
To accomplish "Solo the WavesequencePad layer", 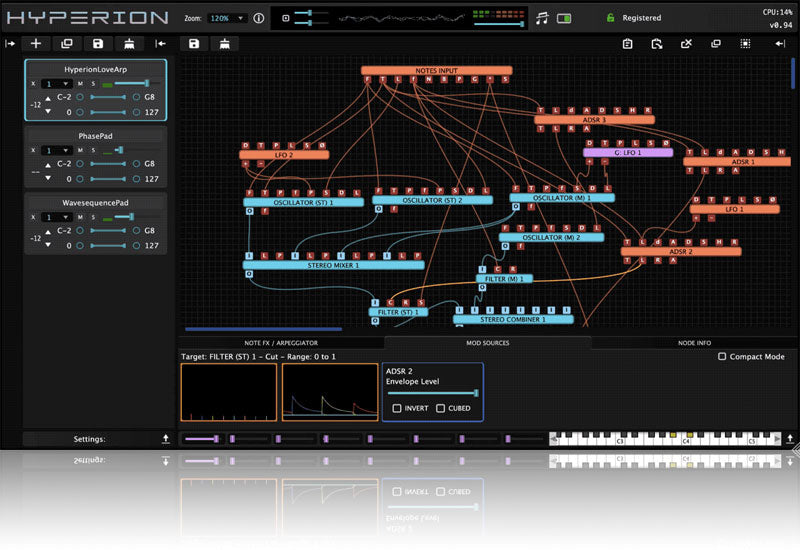I will click(x=93, y=217).
